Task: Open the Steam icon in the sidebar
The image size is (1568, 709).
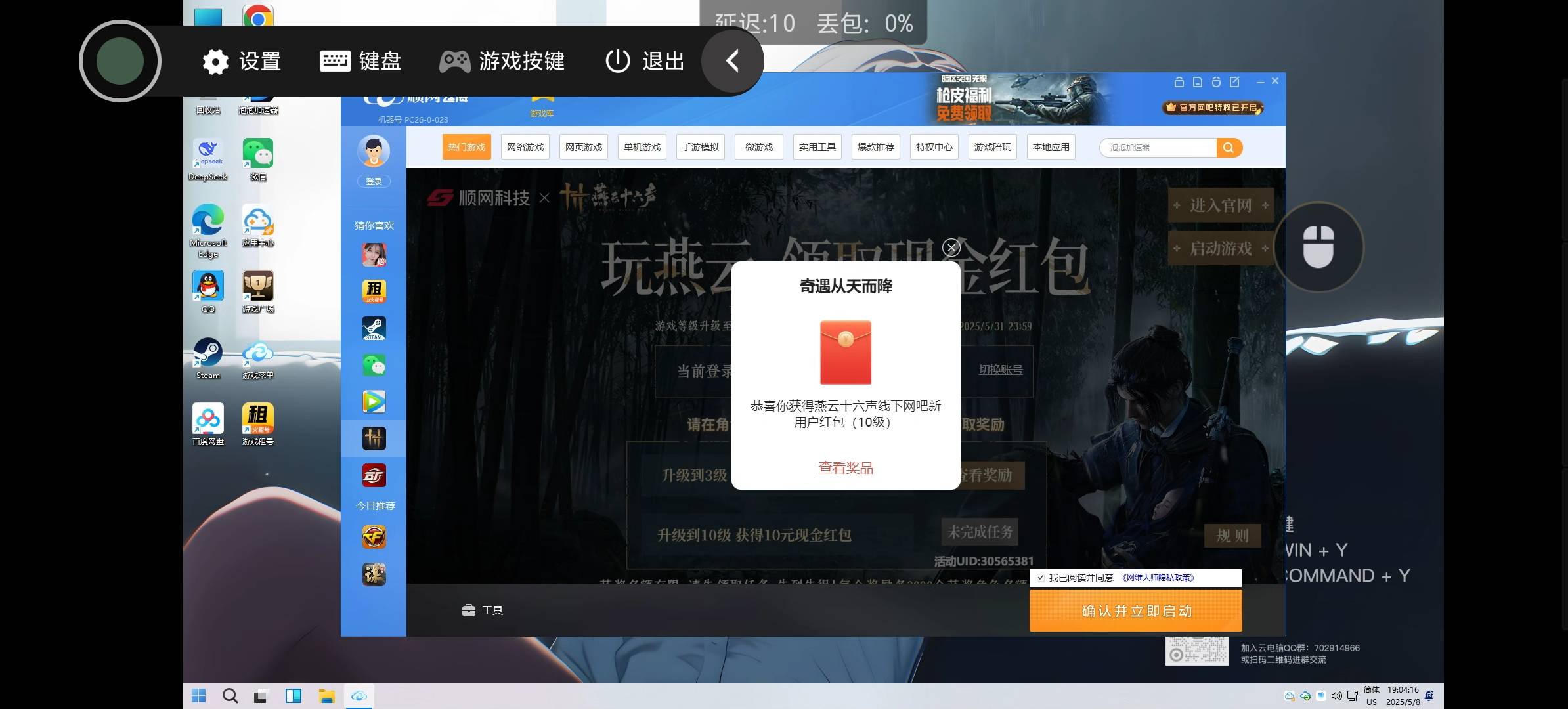Action: pos(374,328)
